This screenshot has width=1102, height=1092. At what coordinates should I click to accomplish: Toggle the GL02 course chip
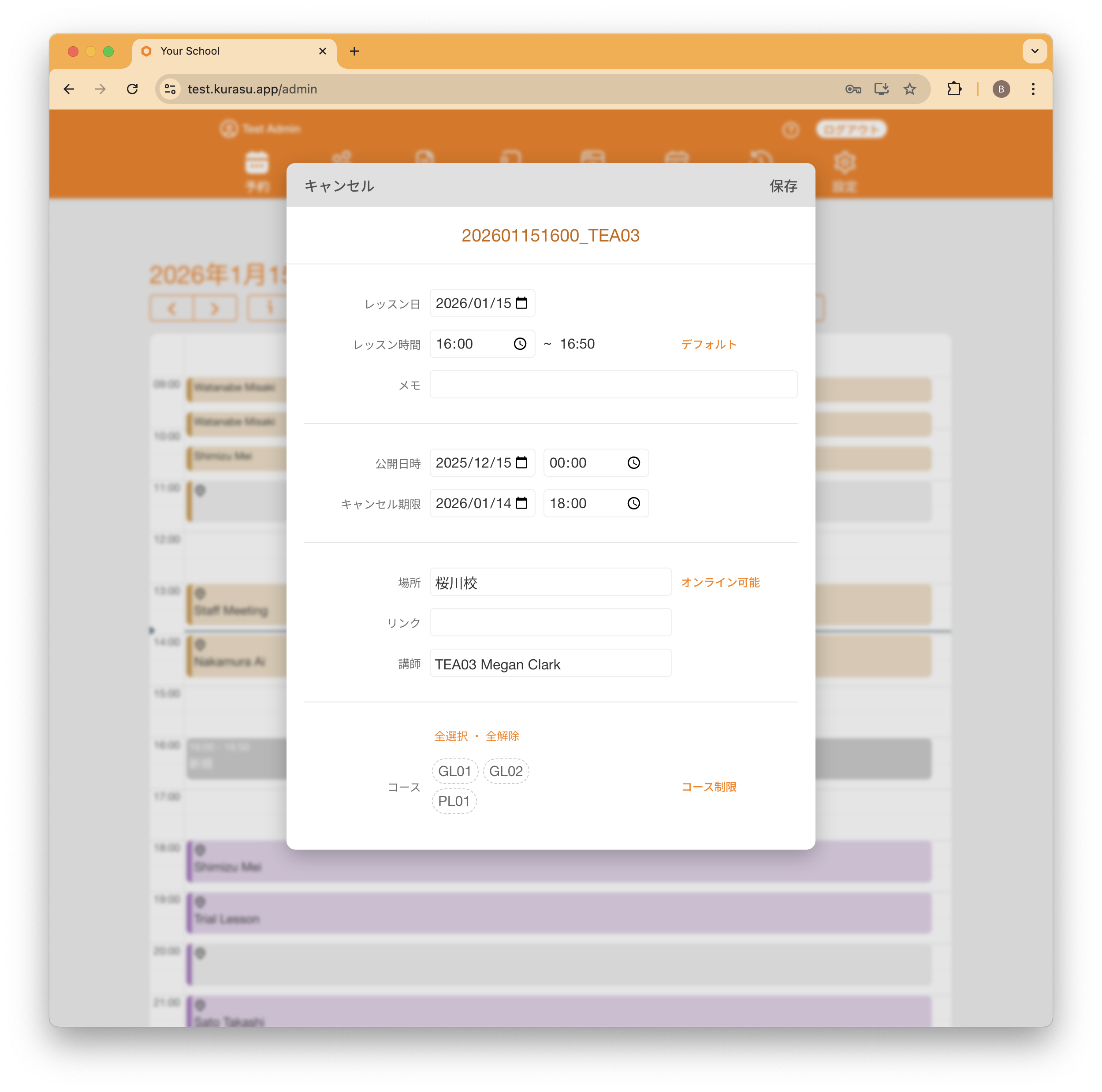[506, 771]
